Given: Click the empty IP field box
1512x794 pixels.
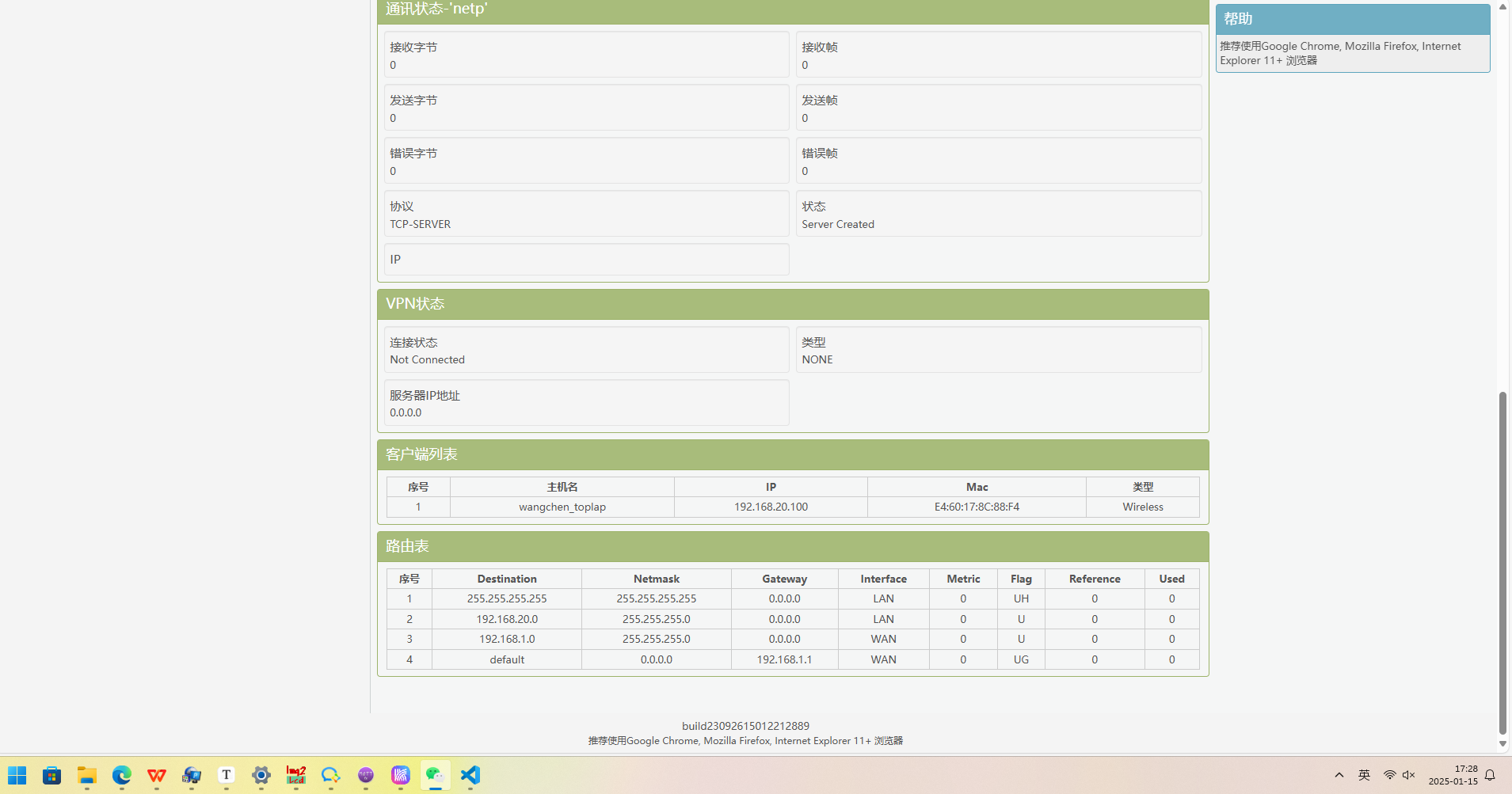Looking at the screenshot, I should [587, 260].
